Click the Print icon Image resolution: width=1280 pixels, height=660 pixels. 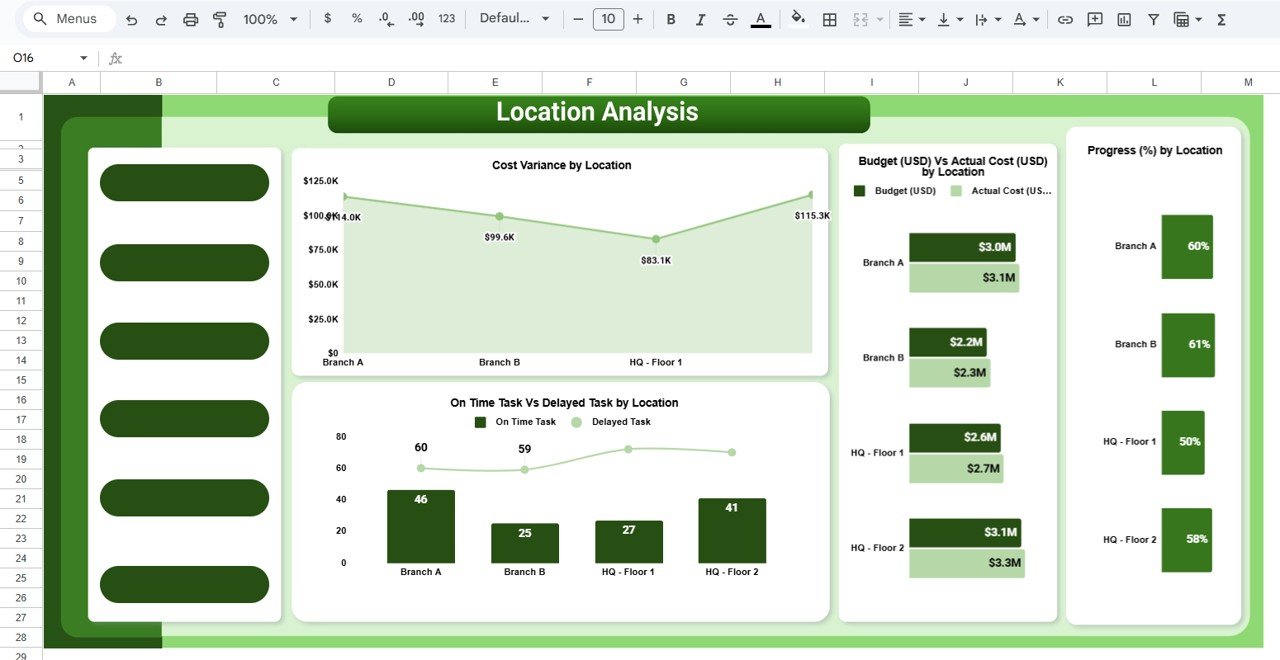coord(191,19)
